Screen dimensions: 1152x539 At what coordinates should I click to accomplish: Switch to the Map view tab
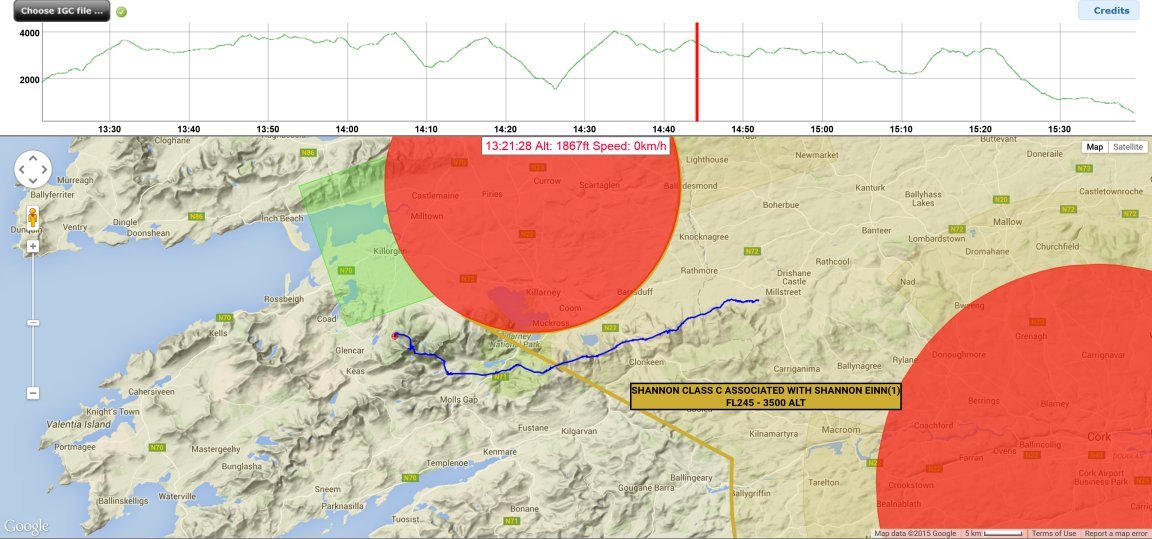pyautogui.click(x=1095, y=147)
